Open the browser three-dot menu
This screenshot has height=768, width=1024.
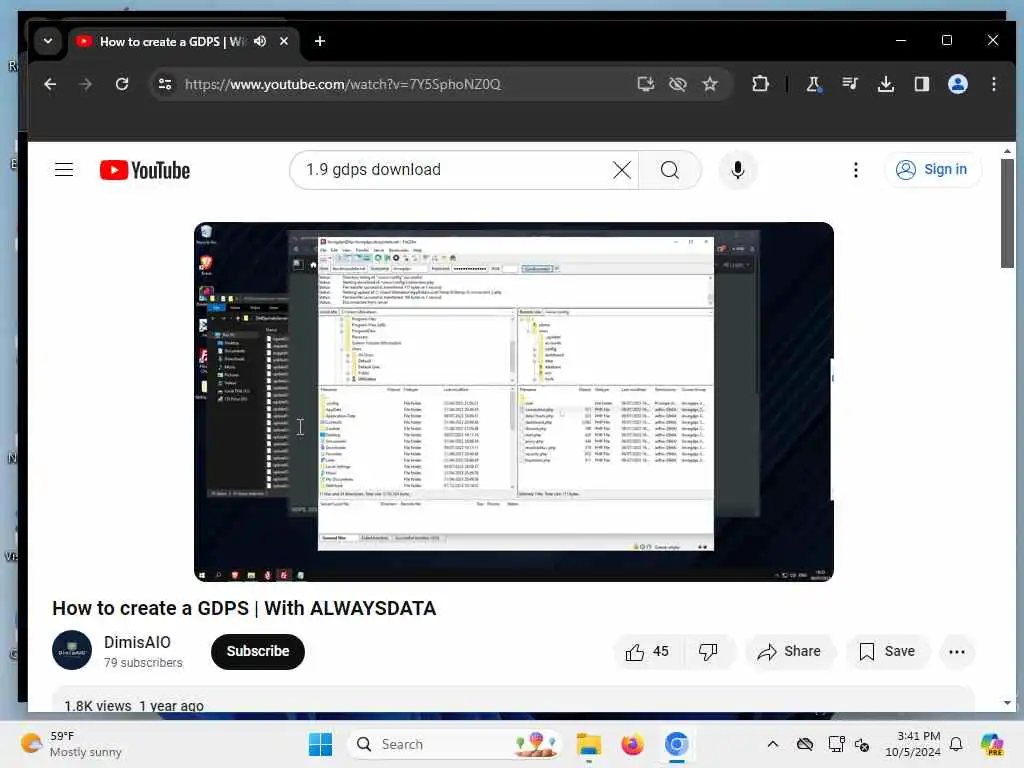(994, 84)
